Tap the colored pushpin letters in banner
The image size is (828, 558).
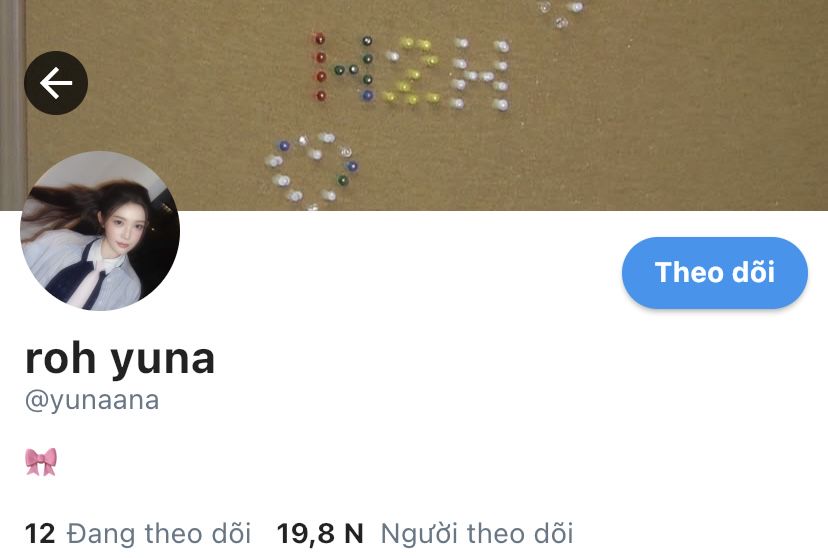coord(412,70)
